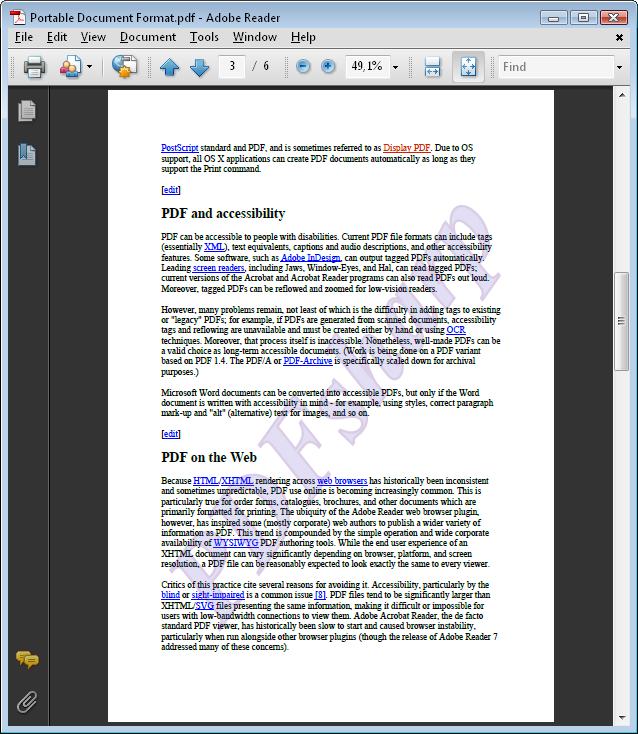Follow the Adobe InDesign link
The width and height of the screenshot is (638, 734).
click(x=310, y=257)
